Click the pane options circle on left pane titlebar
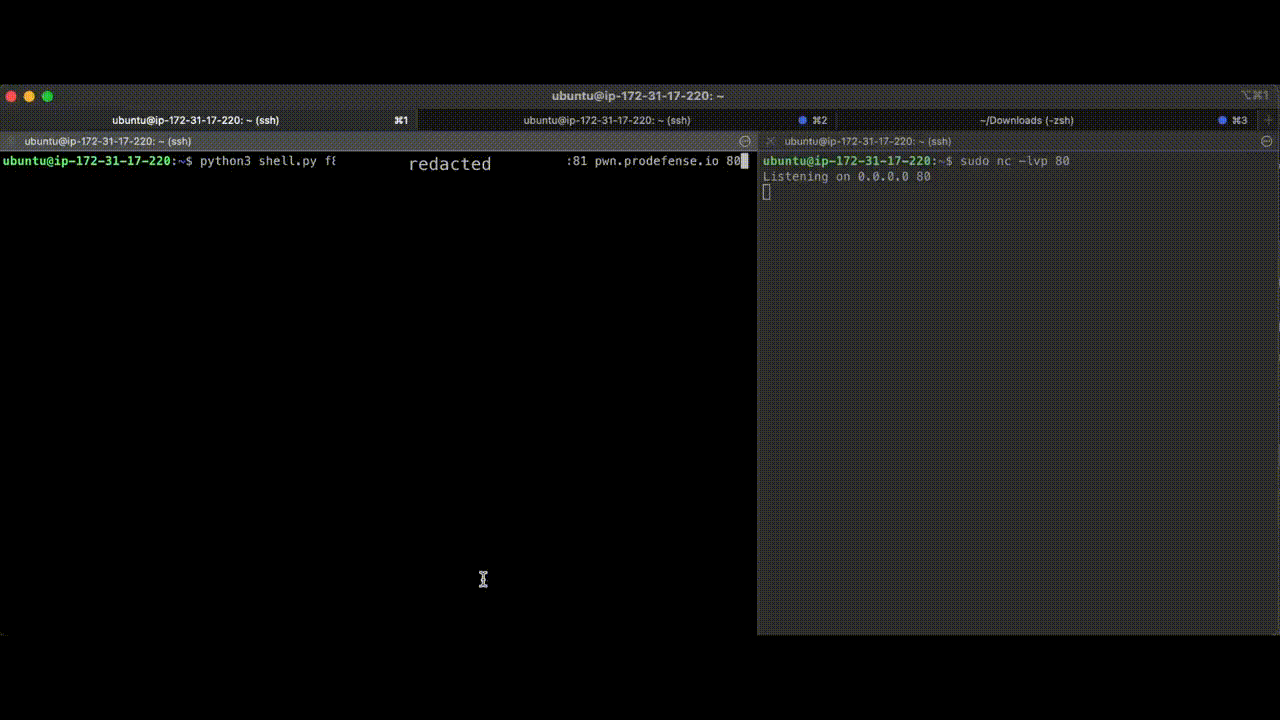Viewport: 1280px width, 720px height. pos(745,141)
